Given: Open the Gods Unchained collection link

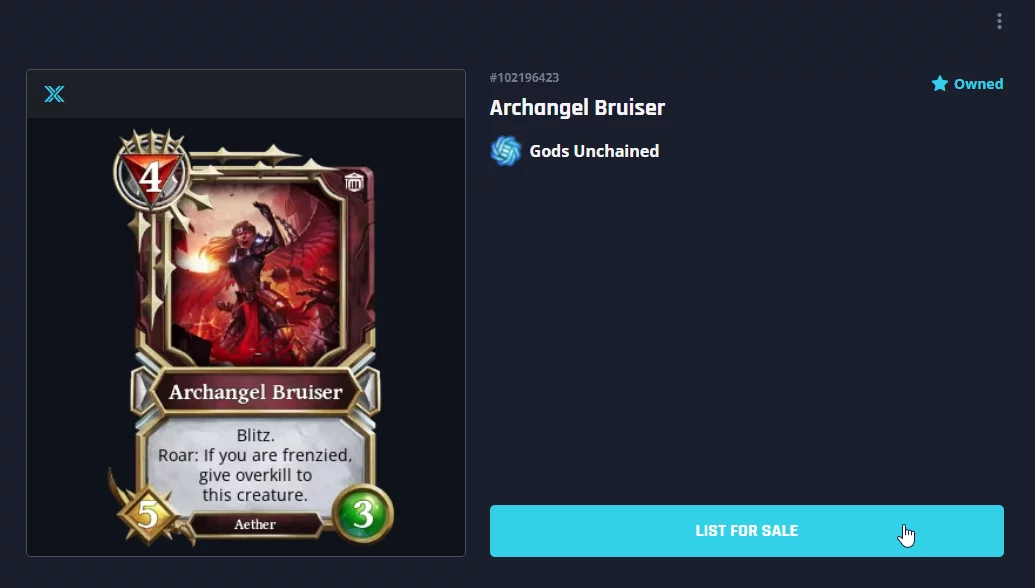Looking at the screenshot, I should (594, 151).
